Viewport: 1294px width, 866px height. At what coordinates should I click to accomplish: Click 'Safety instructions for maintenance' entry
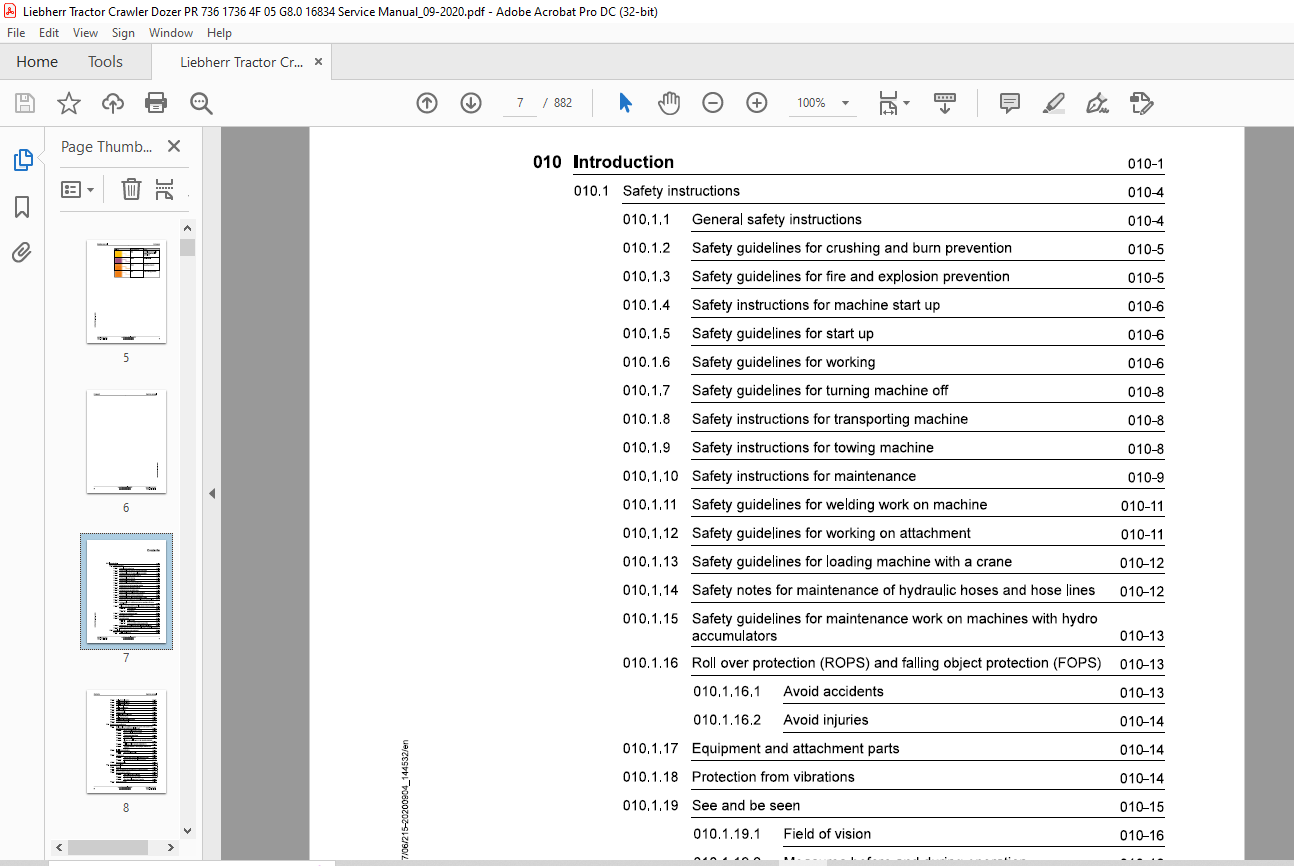pos(804,476)
